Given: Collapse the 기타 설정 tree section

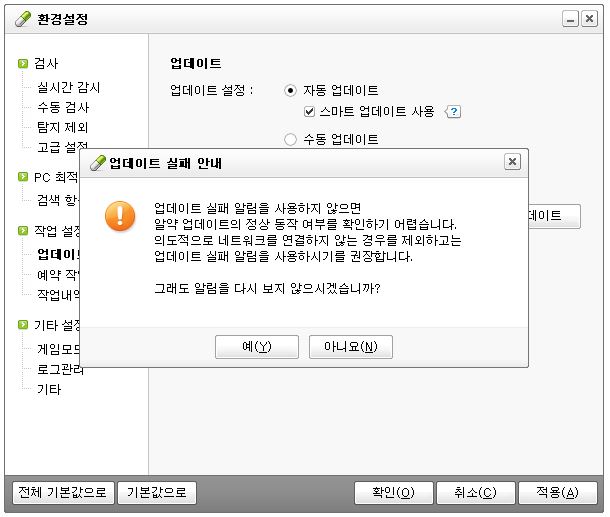Looking at the screenshot, I should [23, 324].
